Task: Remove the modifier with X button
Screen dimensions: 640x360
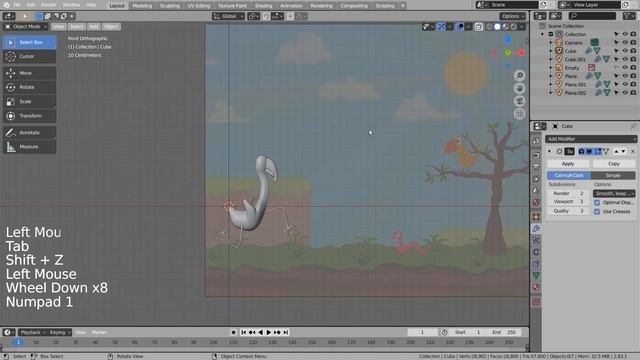Action: [x=633, y=151]
